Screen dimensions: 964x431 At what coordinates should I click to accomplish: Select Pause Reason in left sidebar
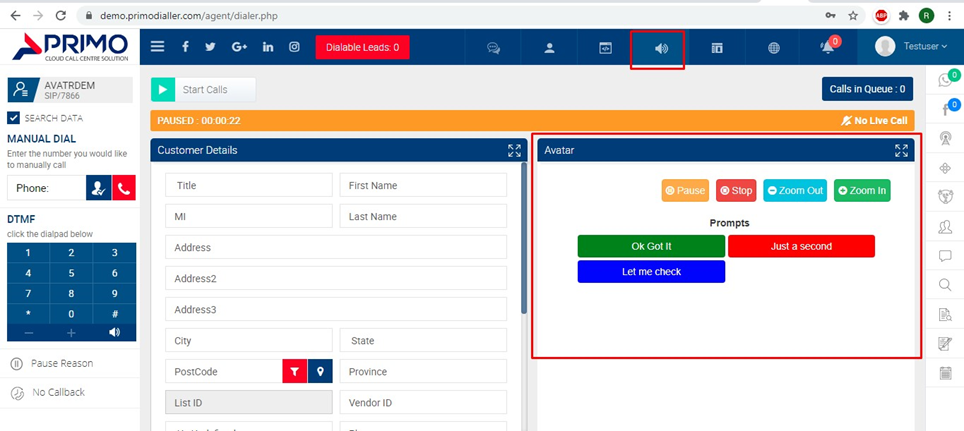click(x=61, y=363)
